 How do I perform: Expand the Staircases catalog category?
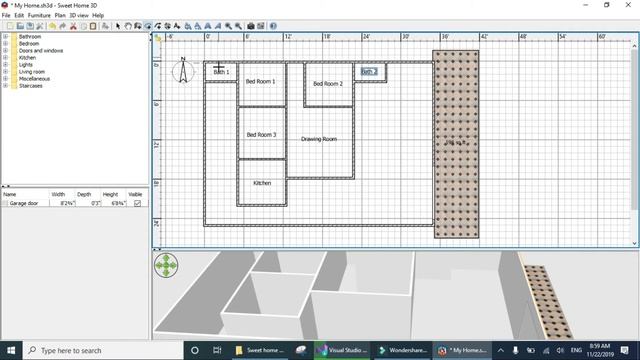5,86
